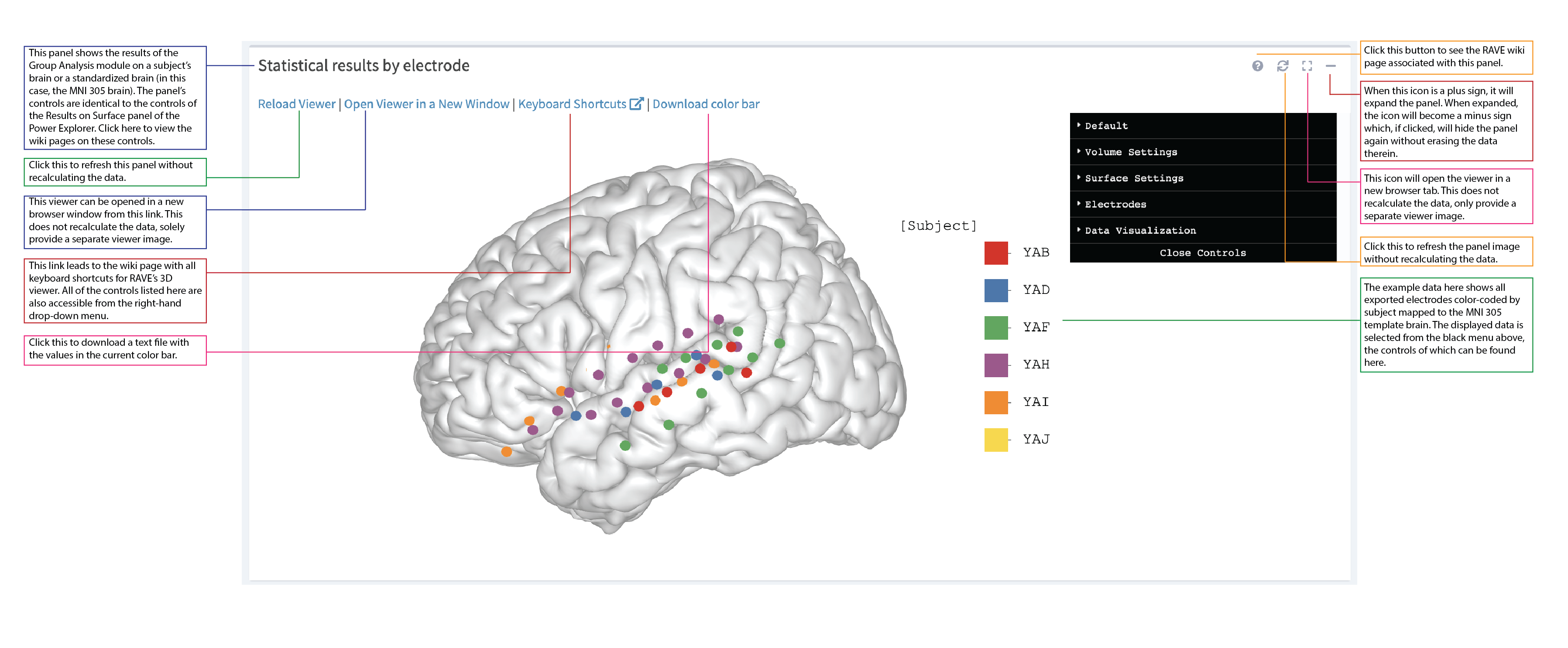Image resolution: width=1568 pixels, height=648 pixels.
Task: Collapse panel with the minus icon
Action: [1331, 66]
